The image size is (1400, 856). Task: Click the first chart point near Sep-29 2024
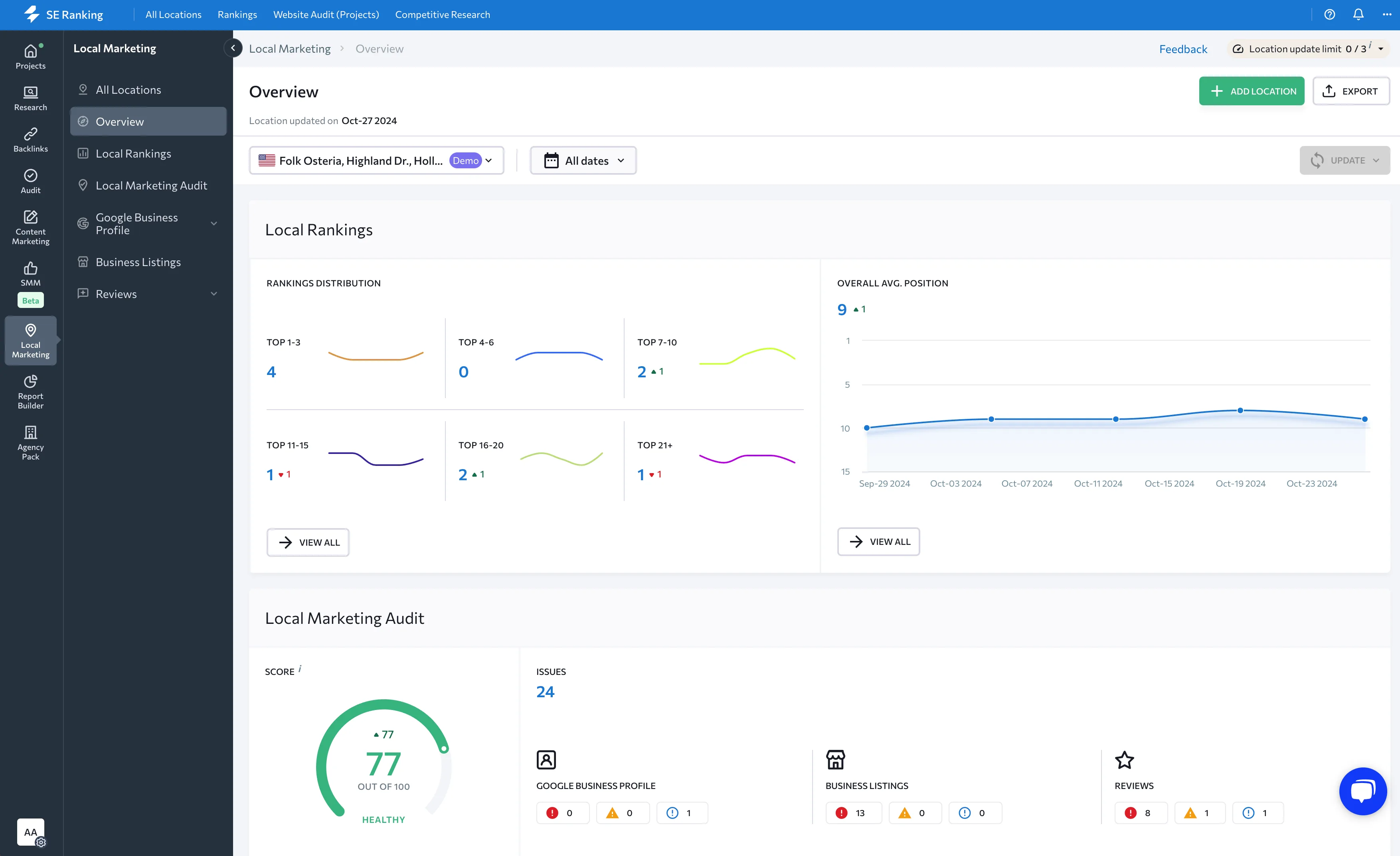point(866,428)
